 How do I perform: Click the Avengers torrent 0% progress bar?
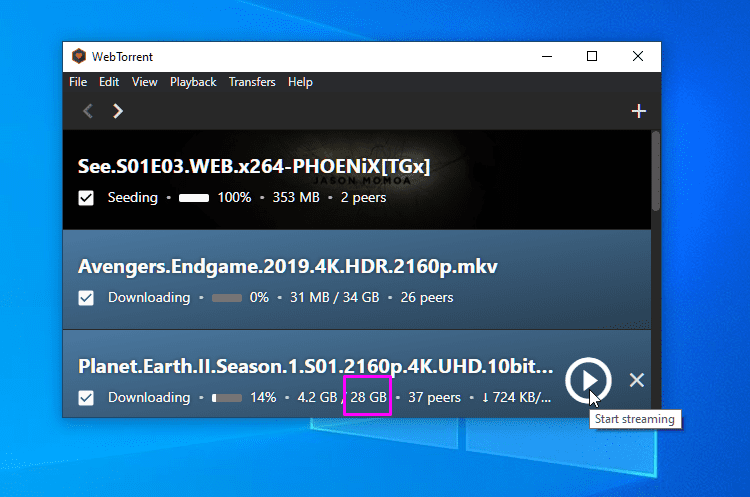click(x=227, y=298)
